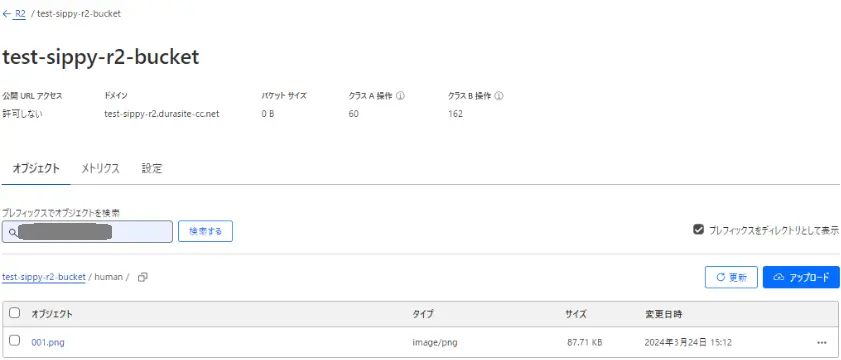Switch to the オブジェクト tab
The height and width of the screenshot is (360, 841).
[36, 168]
